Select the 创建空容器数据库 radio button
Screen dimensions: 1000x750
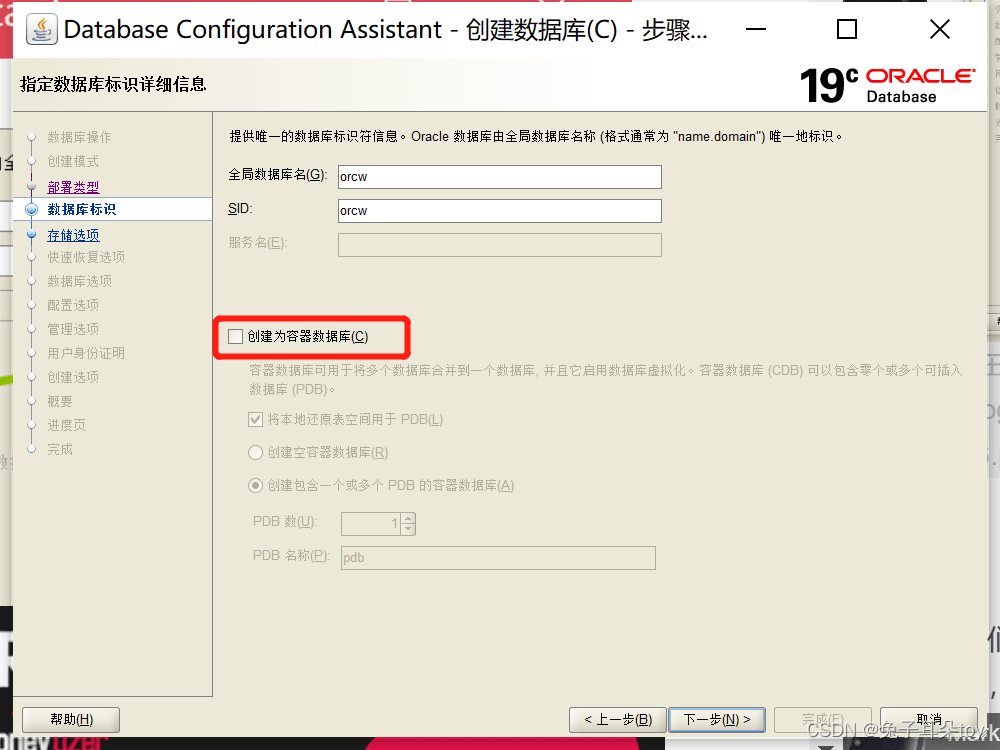[x=256, y=453]
